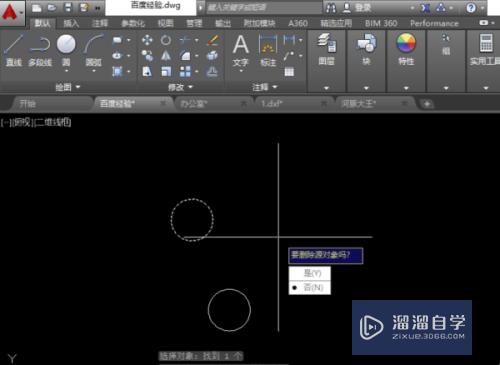Click the New drawing quick access icon

point(37,8)
